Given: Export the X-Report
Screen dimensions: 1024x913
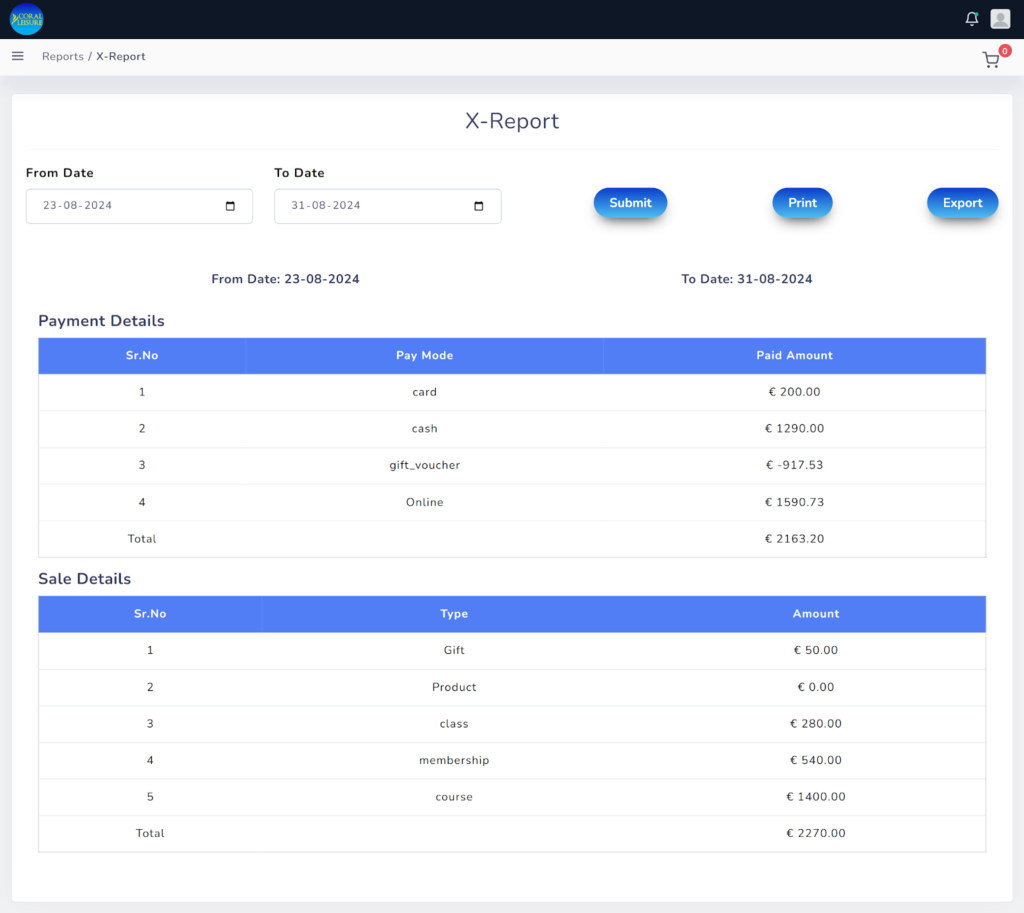Looking at the screenshot, I should pos(962,203).
